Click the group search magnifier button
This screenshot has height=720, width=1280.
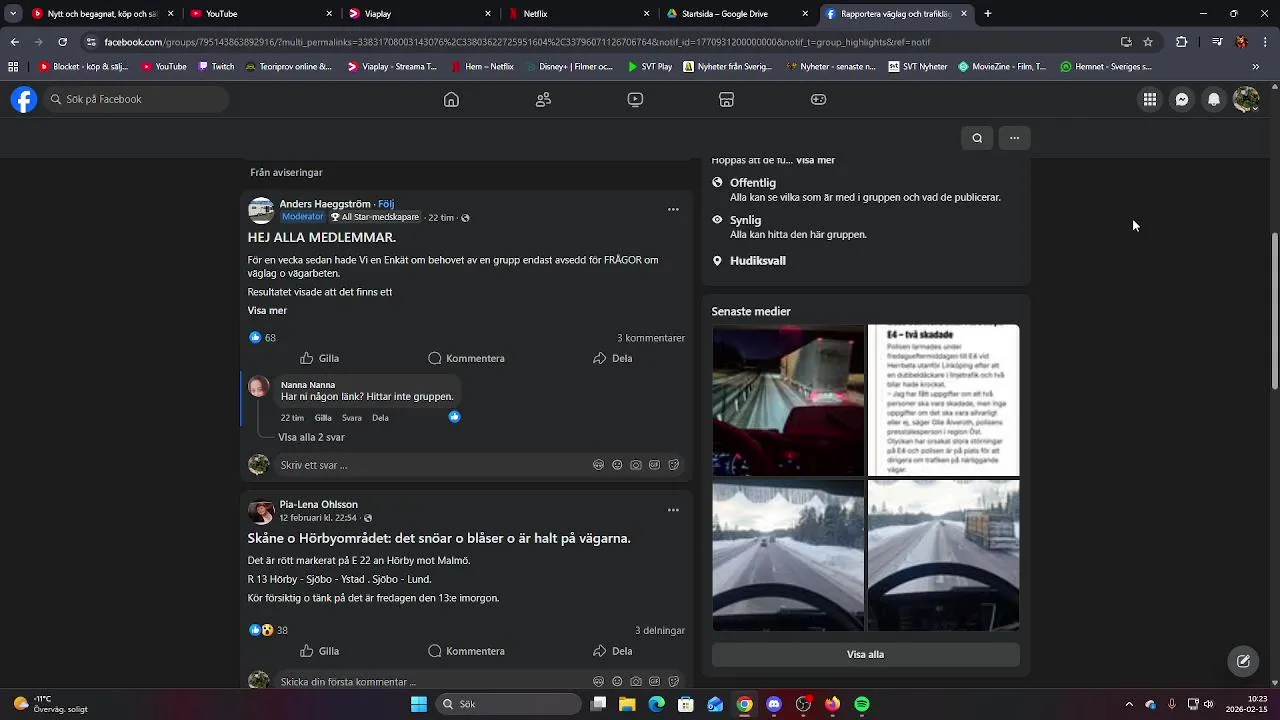[x=977, y=138]
